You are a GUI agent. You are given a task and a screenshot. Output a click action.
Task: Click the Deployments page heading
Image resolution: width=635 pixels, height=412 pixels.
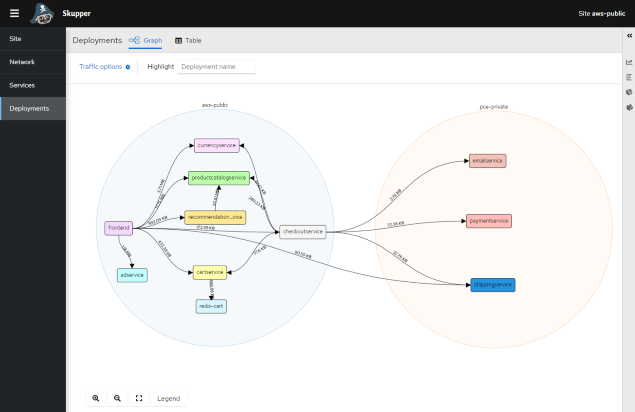[x=97, y=41]
